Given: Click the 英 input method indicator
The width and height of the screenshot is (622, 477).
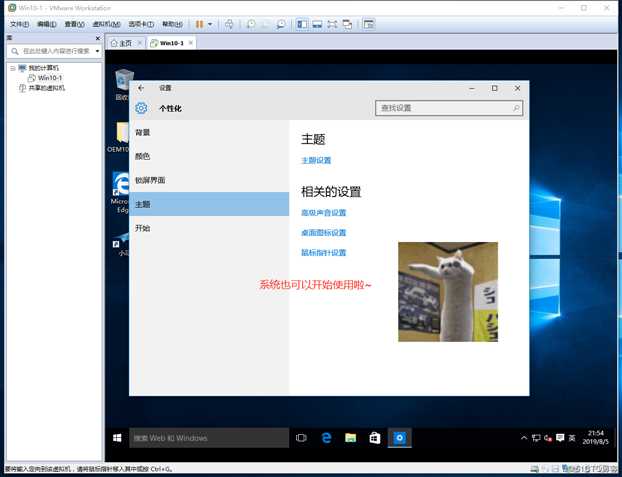Looking at the screenshot, I should [x=572, y=438].
